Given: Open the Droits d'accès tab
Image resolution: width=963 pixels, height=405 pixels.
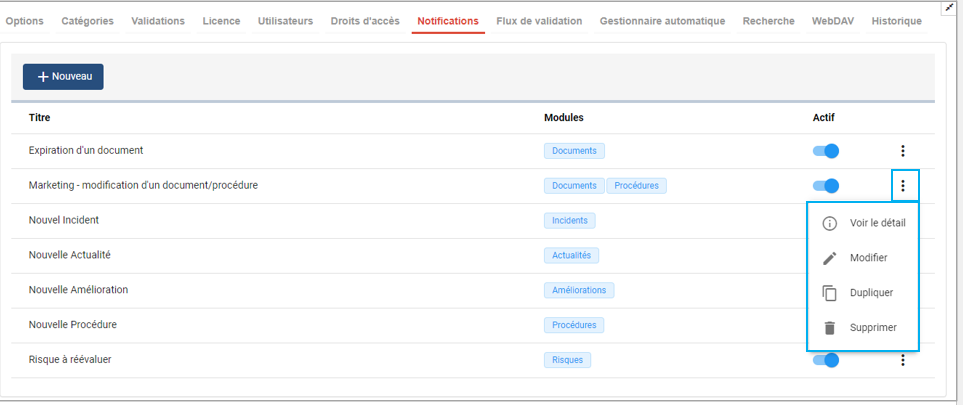Looking at the screenshot, I should (365, 21).
